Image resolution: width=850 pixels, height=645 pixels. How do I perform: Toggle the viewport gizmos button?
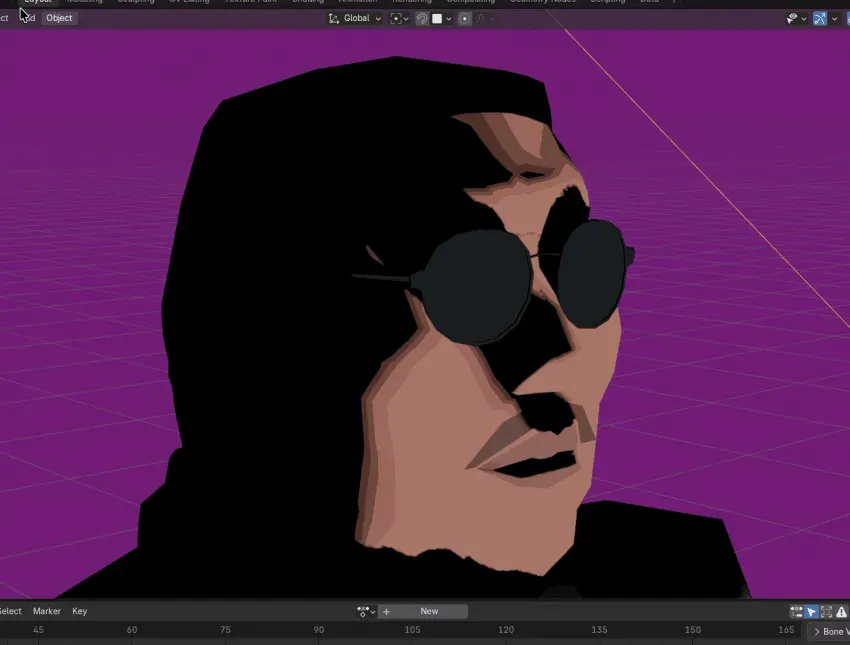pos(820,19)
